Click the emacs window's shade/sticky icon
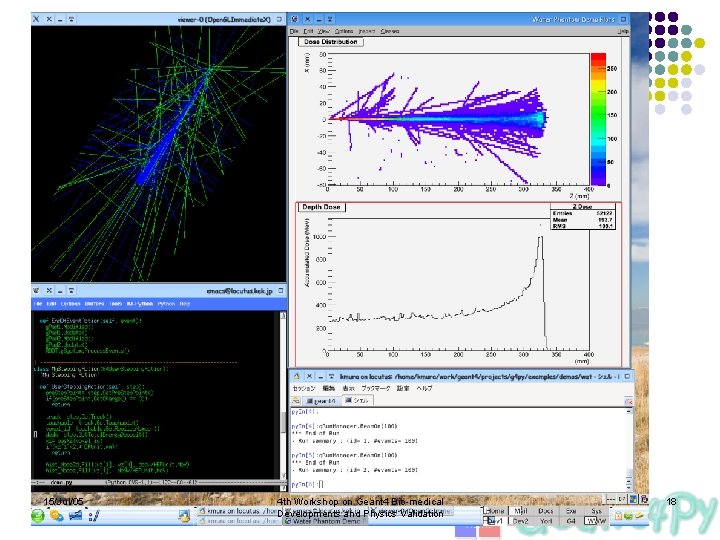This screenshot has height=540, width=720. point(71,291)
